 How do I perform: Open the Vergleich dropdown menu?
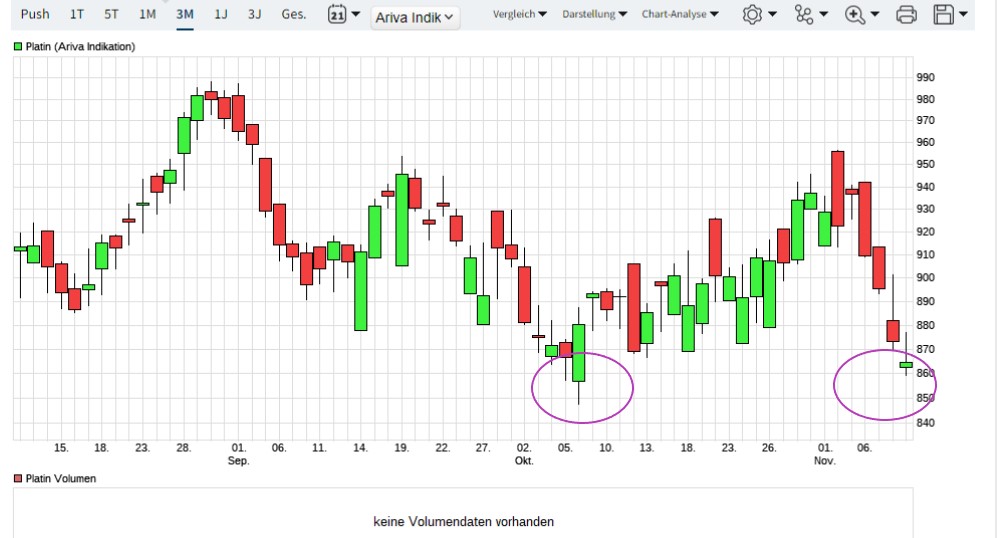tap(519, 14)
